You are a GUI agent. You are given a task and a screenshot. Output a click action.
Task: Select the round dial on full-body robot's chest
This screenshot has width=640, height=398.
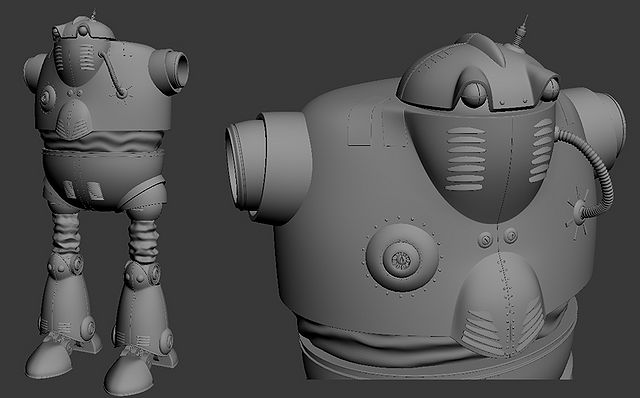46,98
